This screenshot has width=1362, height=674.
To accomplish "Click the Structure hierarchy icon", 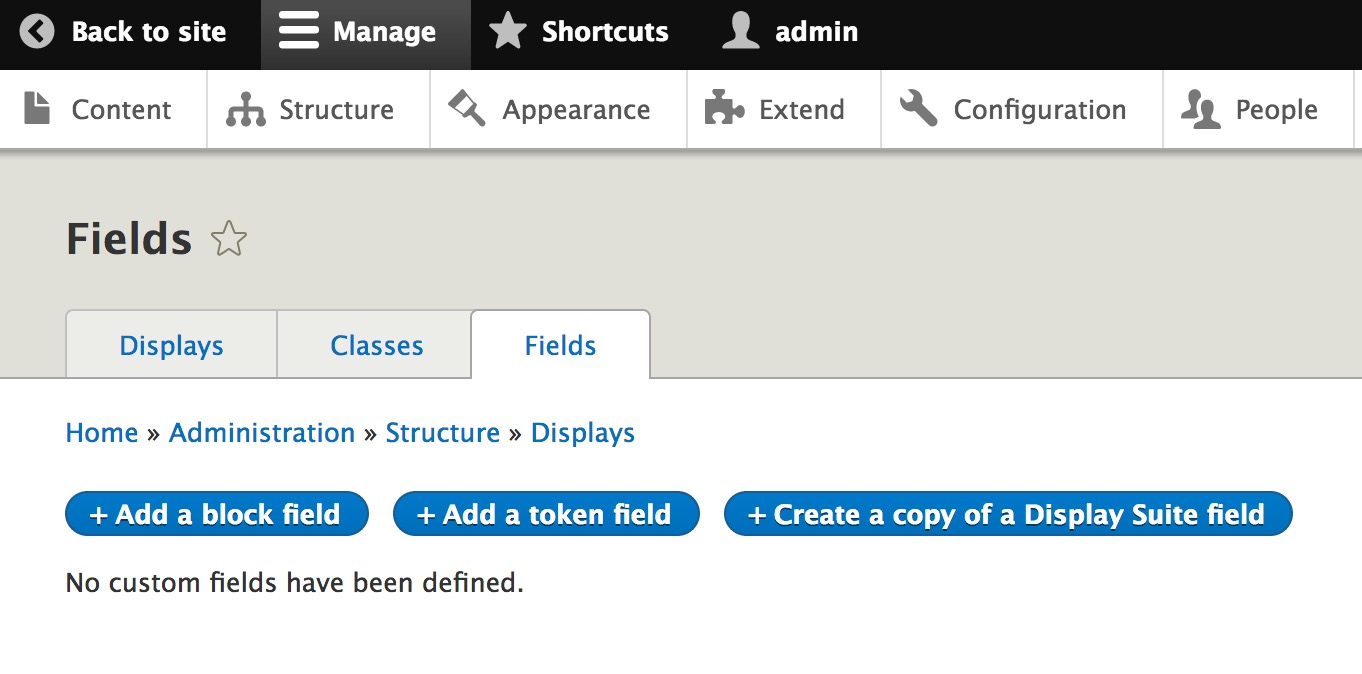I will [245, 109].
